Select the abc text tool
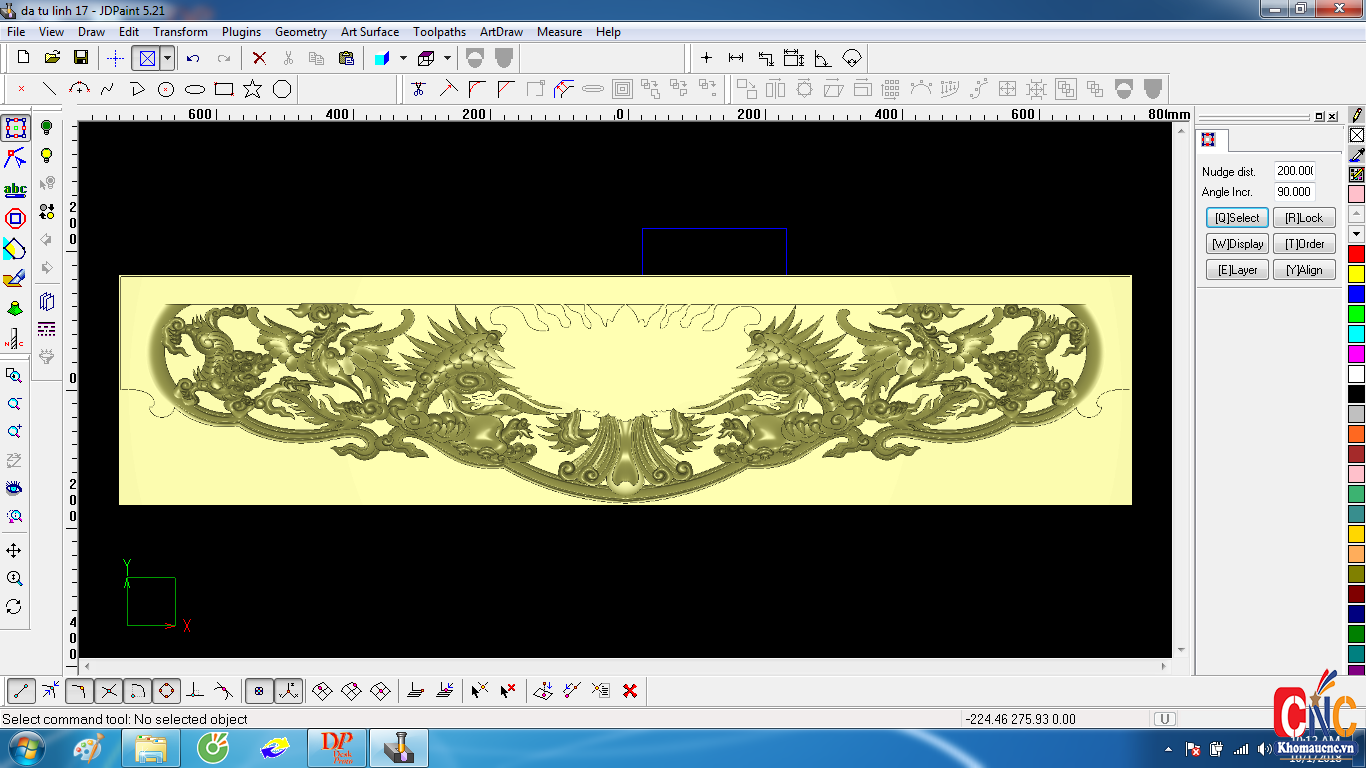This screenshot has height=768, width=1366. [15, 189]
